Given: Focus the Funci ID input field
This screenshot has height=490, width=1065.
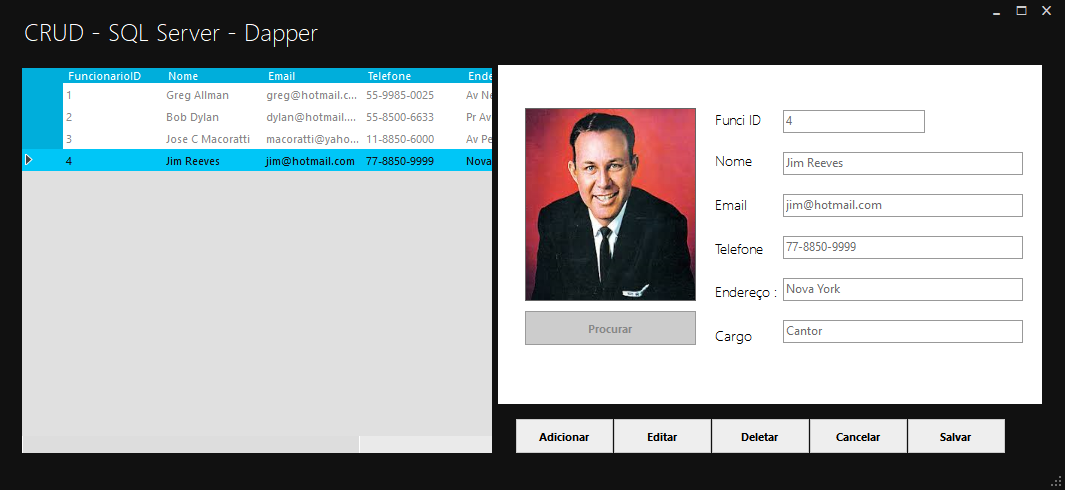Looking at the screenshot, I should (x=854, y=122).
